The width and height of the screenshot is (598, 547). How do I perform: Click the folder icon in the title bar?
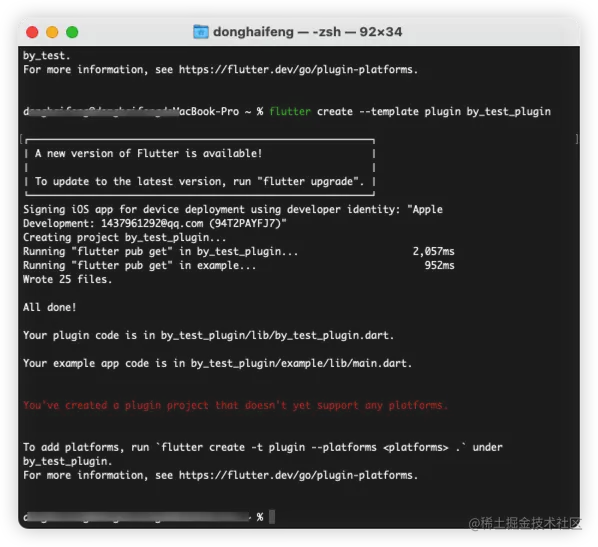(201, 32)
